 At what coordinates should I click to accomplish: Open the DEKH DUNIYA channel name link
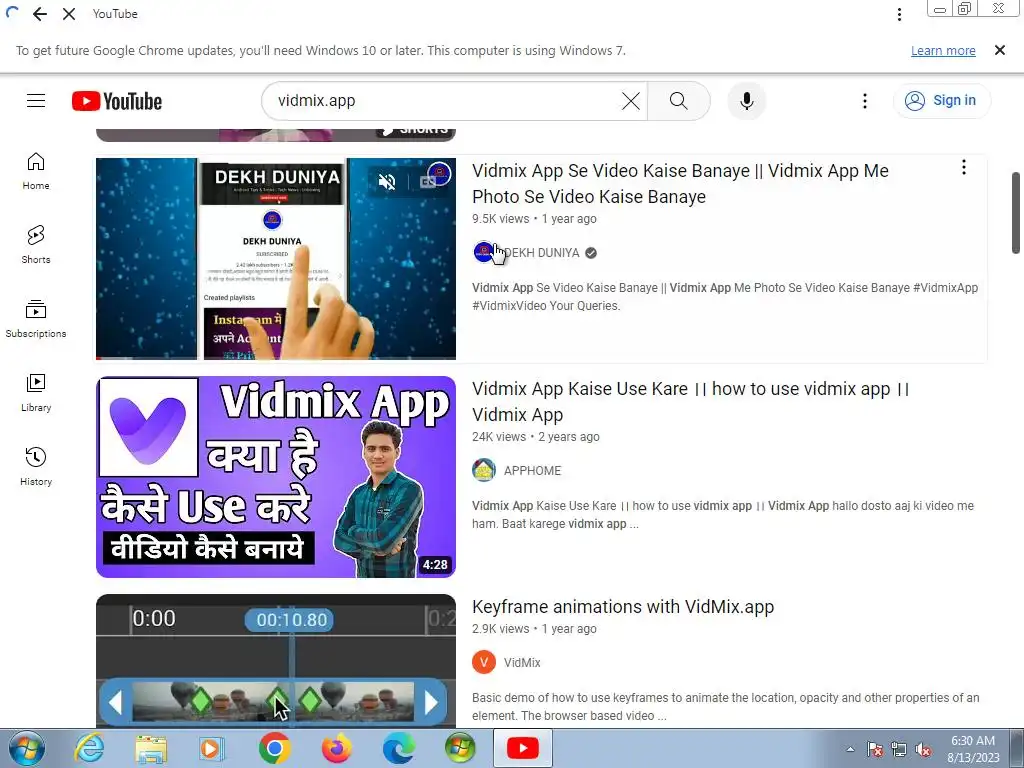tap(541, 253)
